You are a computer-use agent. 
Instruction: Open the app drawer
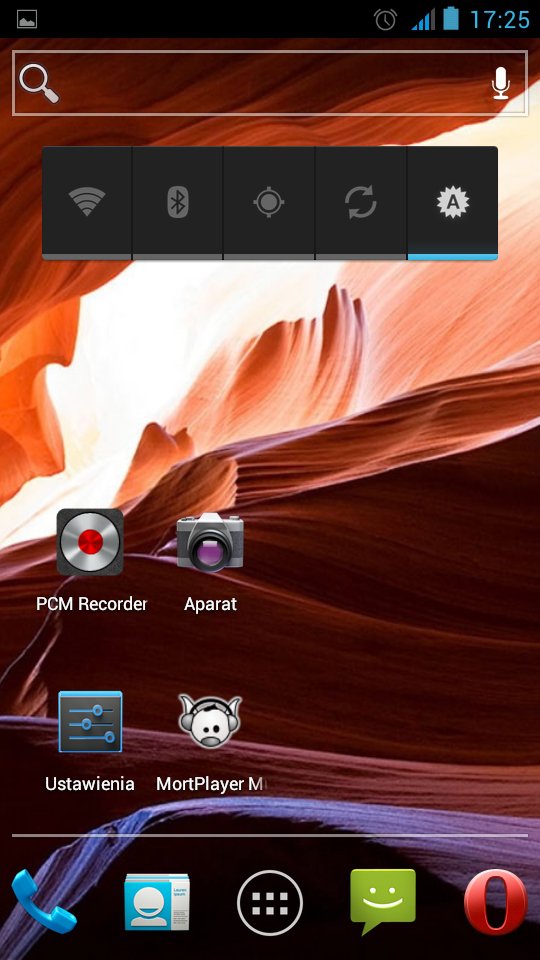coord(270,902)
